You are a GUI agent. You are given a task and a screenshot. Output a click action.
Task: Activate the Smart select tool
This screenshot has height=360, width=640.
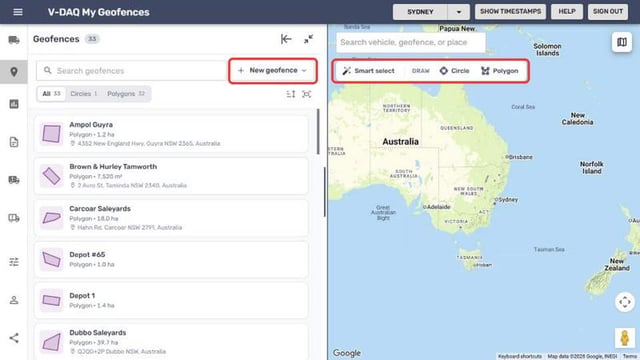coord(368,71)
